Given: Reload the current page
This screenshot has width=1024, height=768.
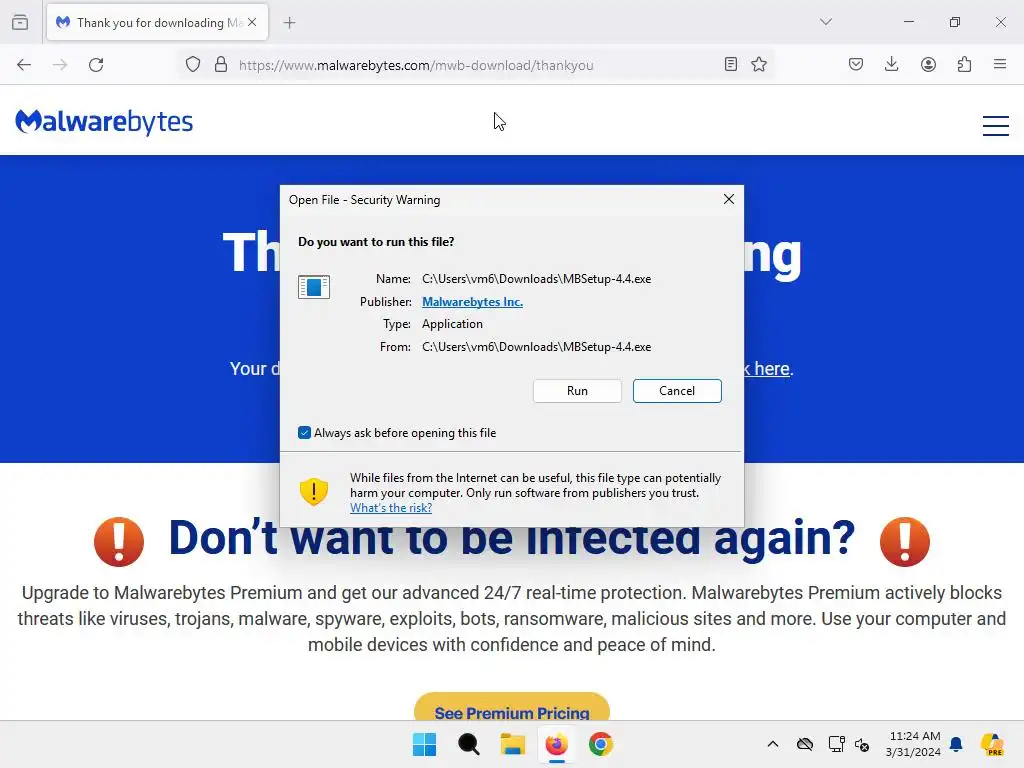Looking at the screenshot, I should point(96,65).
